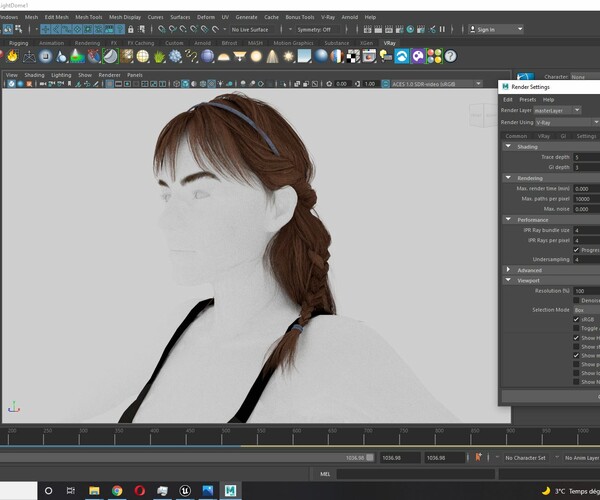This screenshot has height=500, width=600.
Task: Expand the Advanced section
Action: coord(508,270)
